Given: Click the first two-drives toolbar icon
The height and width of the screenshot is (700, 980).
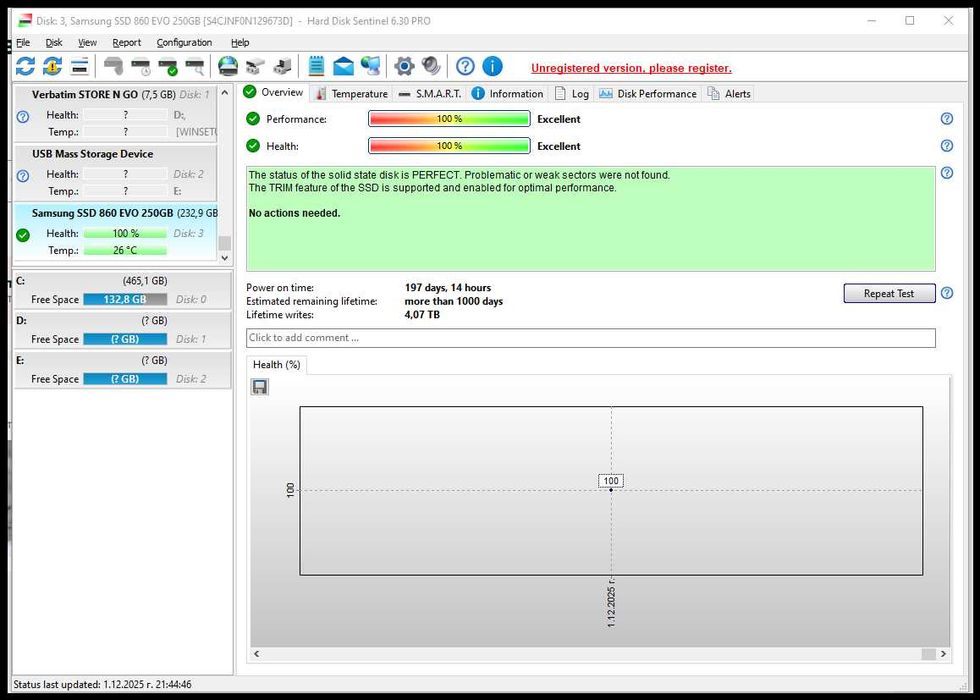Looking at the screenshot, I should [255, 66].
